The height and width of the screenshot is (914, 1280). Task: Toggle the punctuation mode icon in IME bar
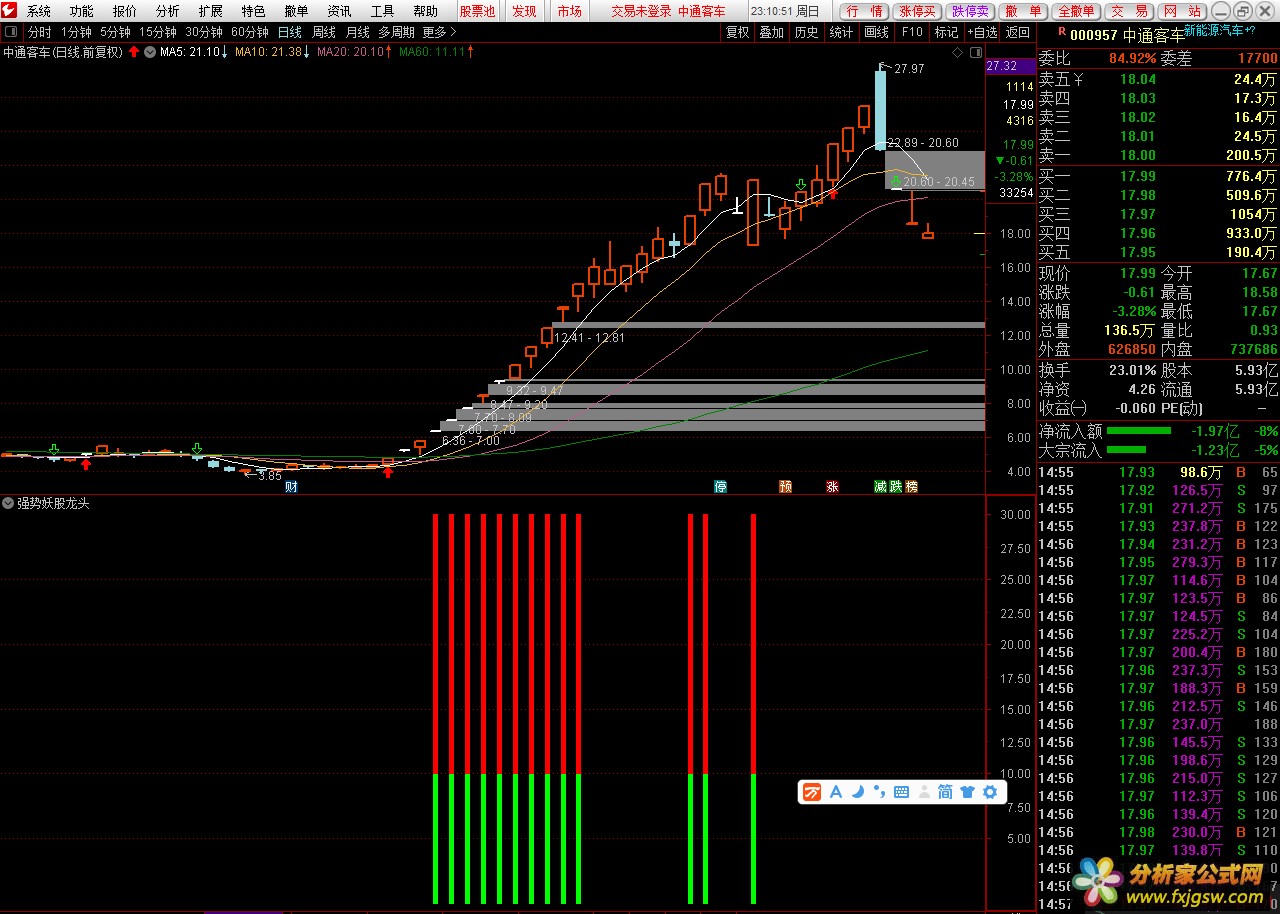click(879, 792)
